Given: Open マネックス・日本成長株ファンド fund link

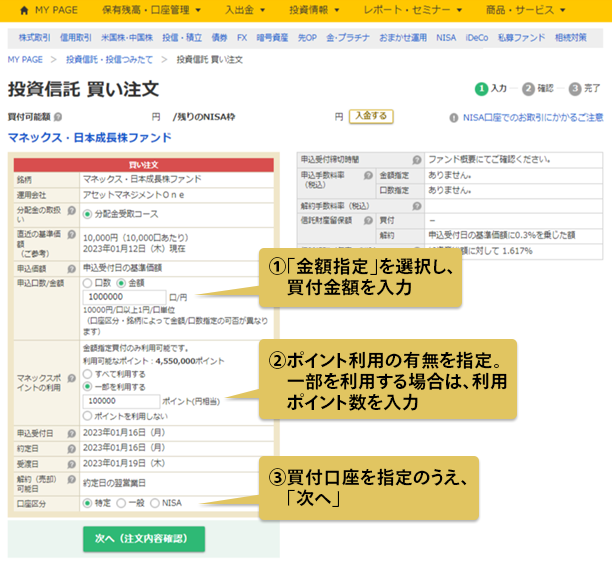Looking at the screenshot, I should [90, 137].
